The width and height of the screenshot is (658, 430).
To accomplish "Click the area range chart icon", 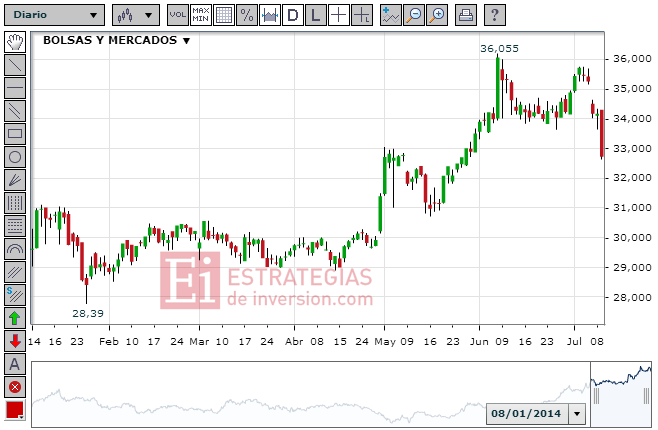I will (270, 16).
